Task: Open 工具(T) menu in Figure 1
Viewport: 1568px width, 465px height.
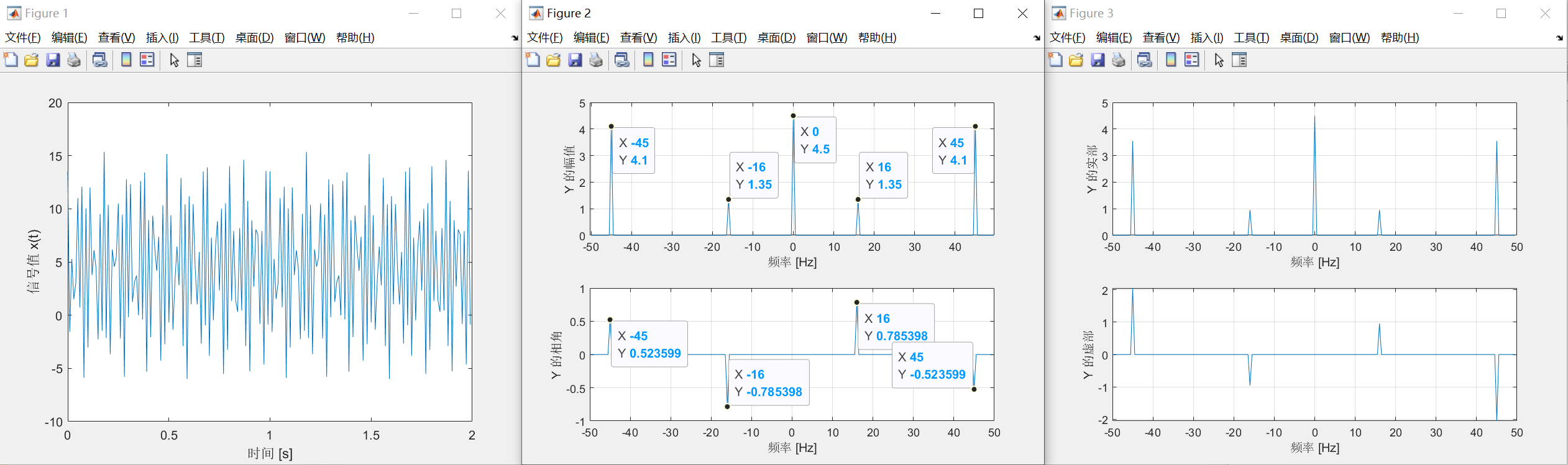Action: click(x=207, y=37)
